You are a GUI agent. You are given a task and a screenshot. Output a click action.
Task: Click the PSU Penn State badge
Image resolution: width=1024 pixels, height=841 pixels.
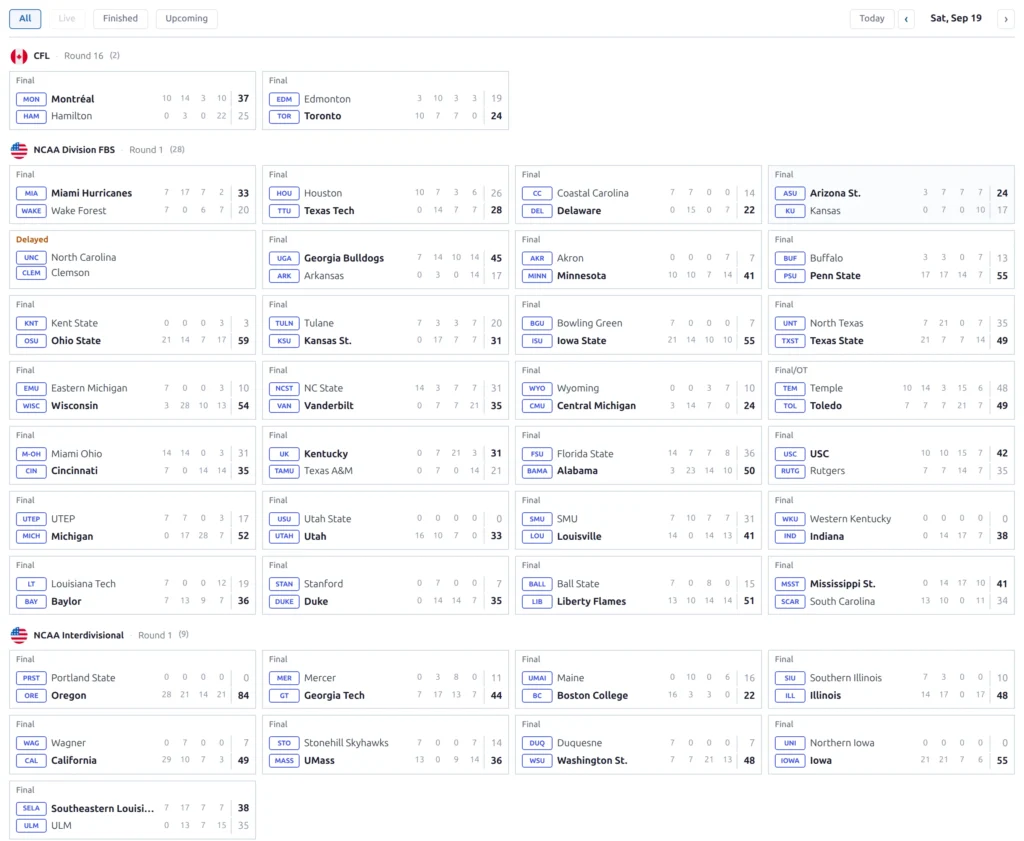pos(790,276)
